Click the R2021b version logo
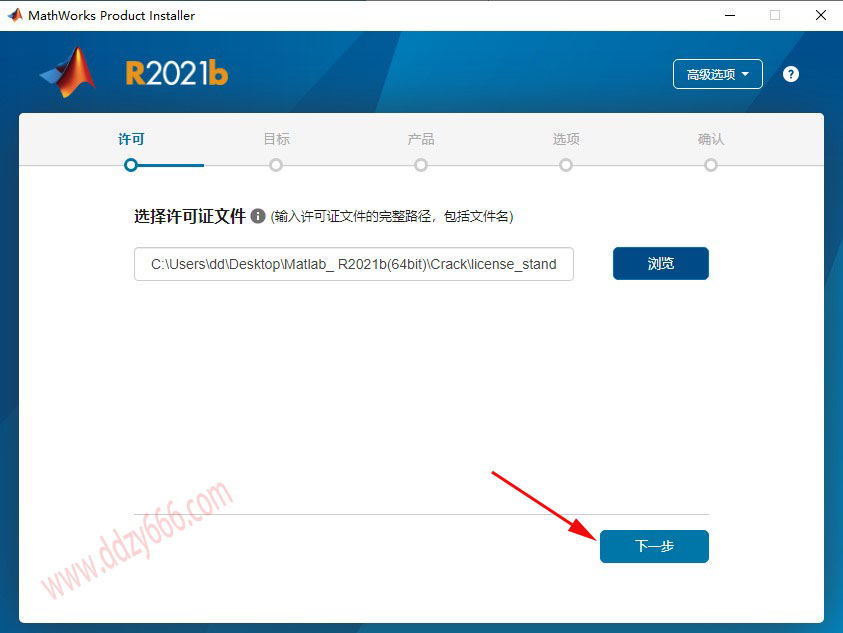The width and height of the screenshot is (843, 633). tap(177, 73)
